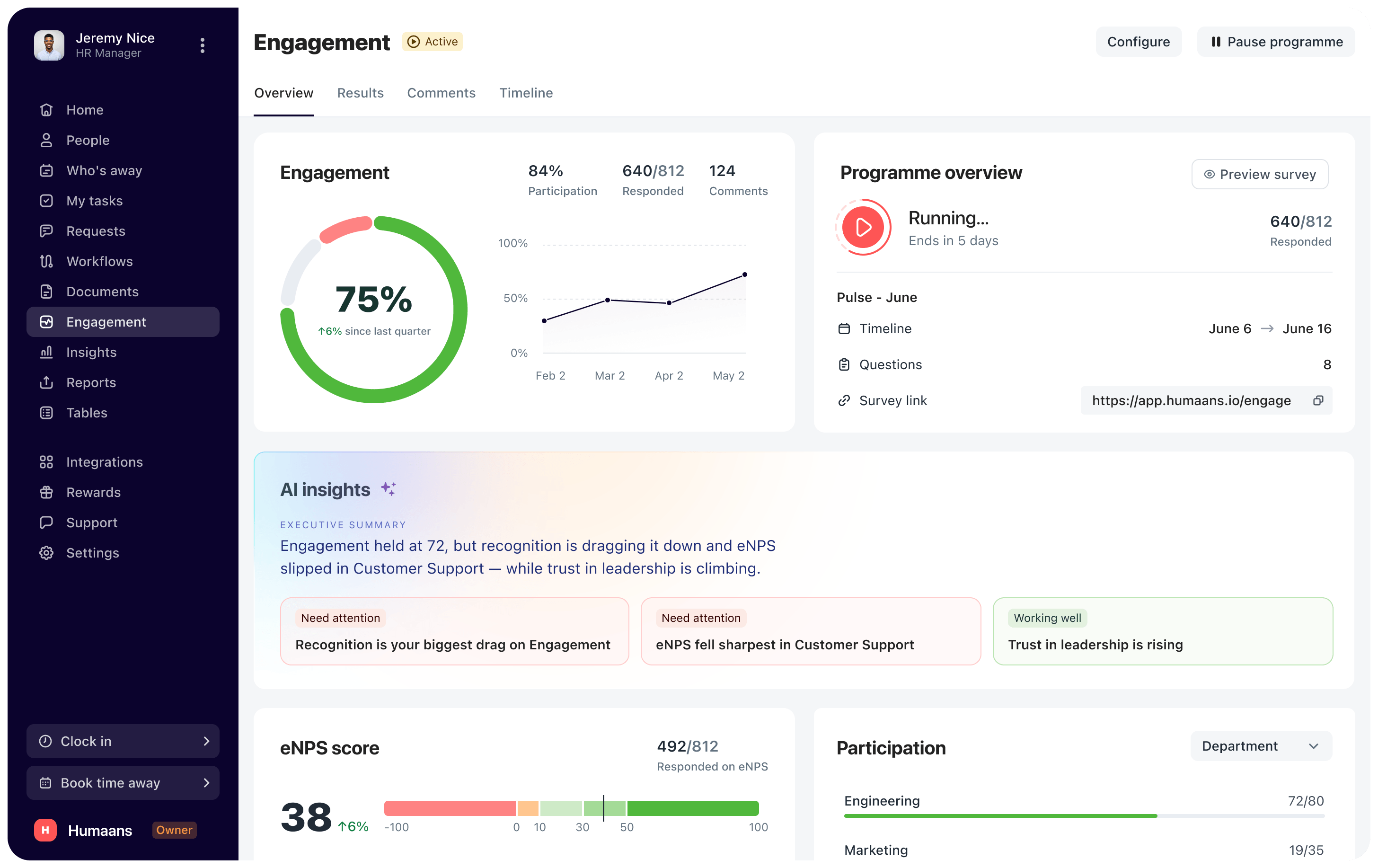The height and width of the screenshot is (868, 1378).
Task: Click the red Running play icon
Action: point(863,227)
